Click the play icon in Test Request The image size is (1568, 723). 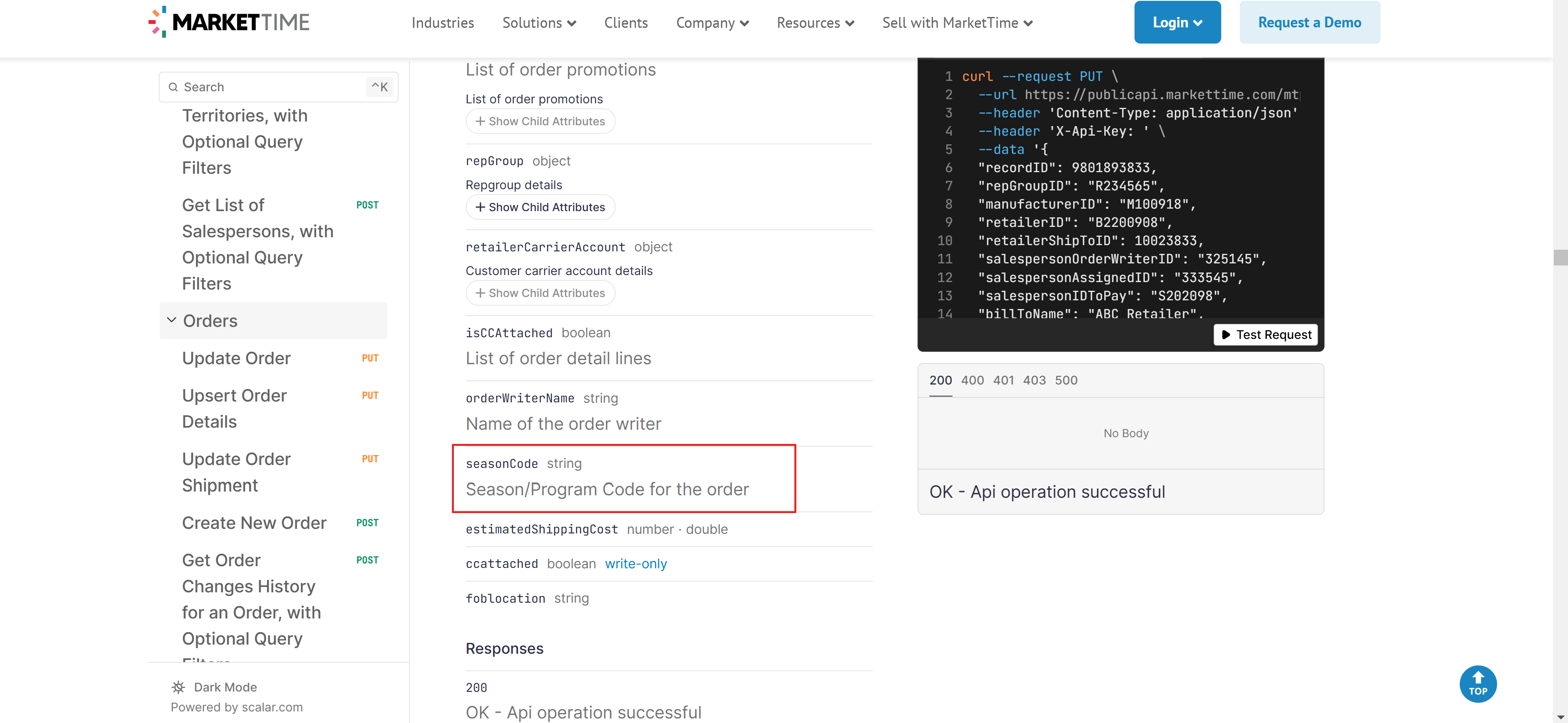[x=1226, y=335]
